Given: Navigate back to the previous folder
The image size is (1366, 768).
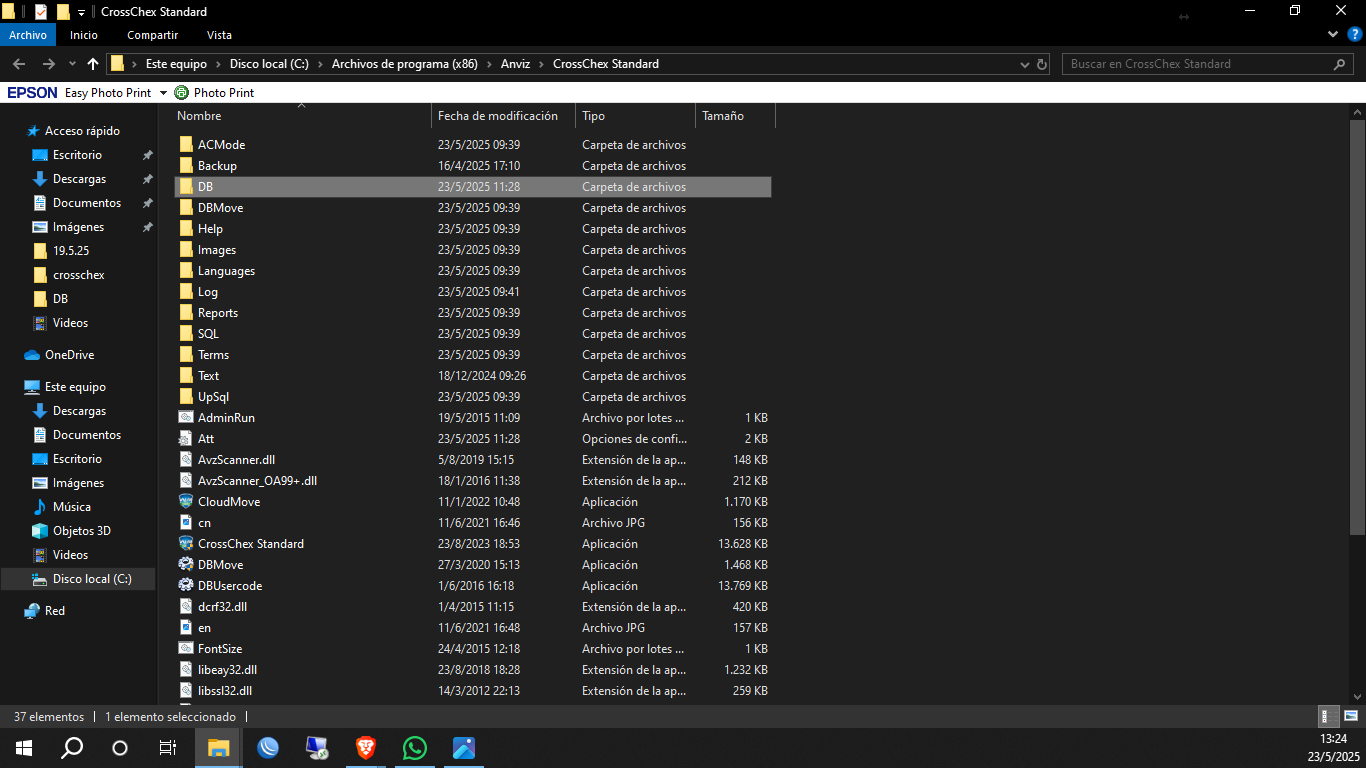Looking at the screenshot, I should (x=19, y=64).
